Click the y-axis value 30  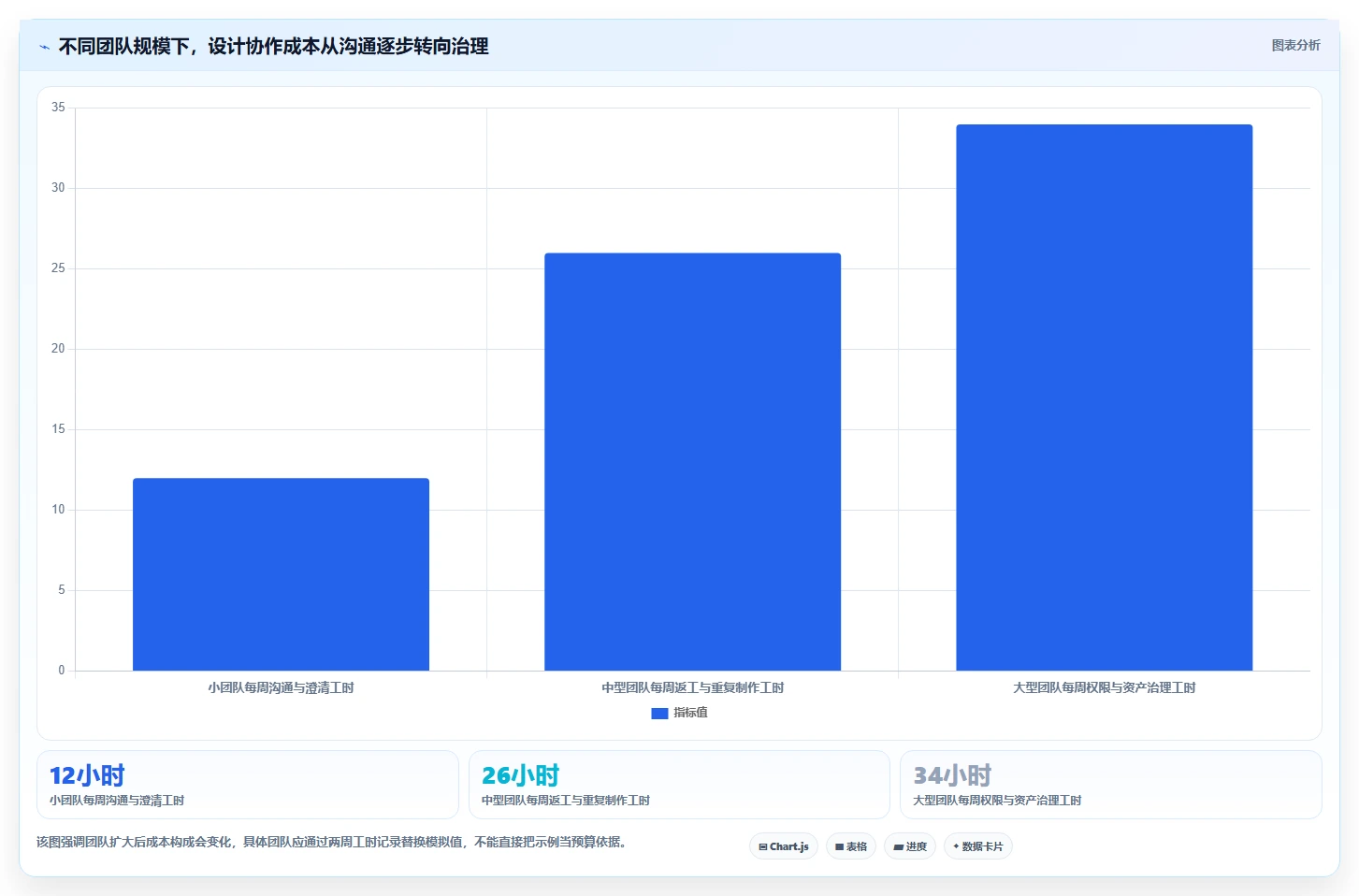[x=58, y=188]
